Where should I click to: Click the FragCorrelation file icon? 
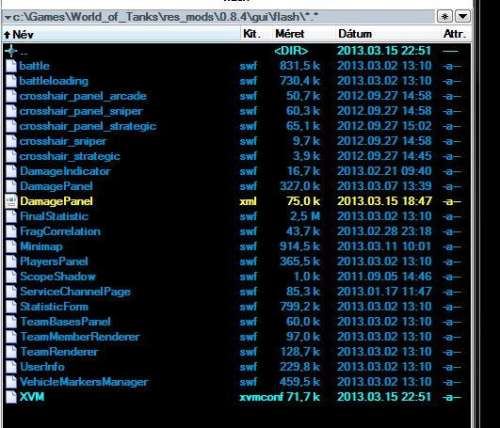(11, 231)
